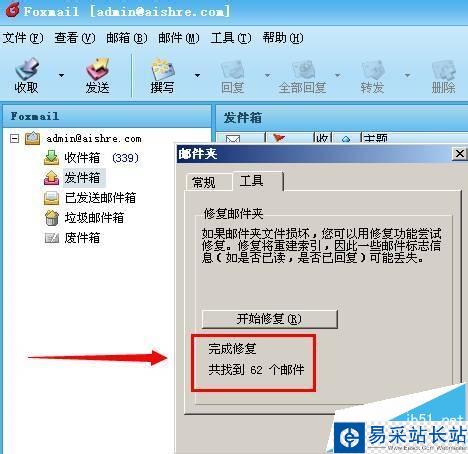
Task: Open the 邮箱(B) menu
Action: coord(127,38)
